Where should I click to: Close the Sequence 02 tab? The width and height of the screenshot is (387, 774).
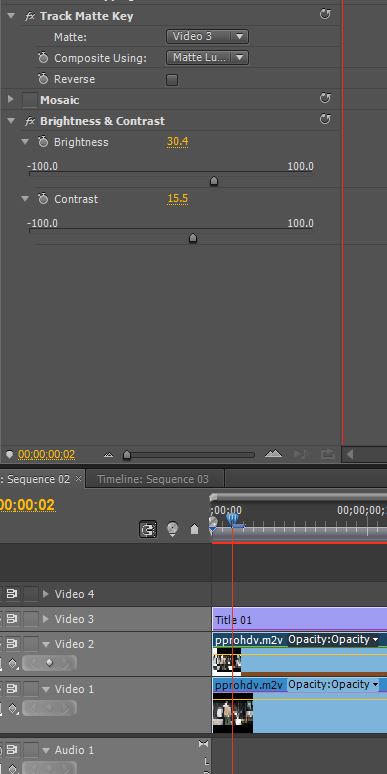coord(78,479)
